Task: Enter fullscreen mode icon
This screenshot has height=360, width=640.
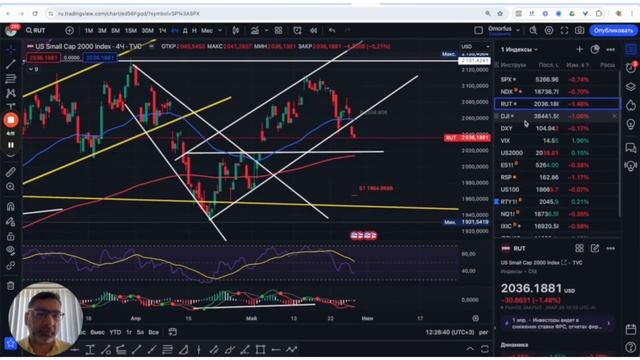Action: click(564, 30)
